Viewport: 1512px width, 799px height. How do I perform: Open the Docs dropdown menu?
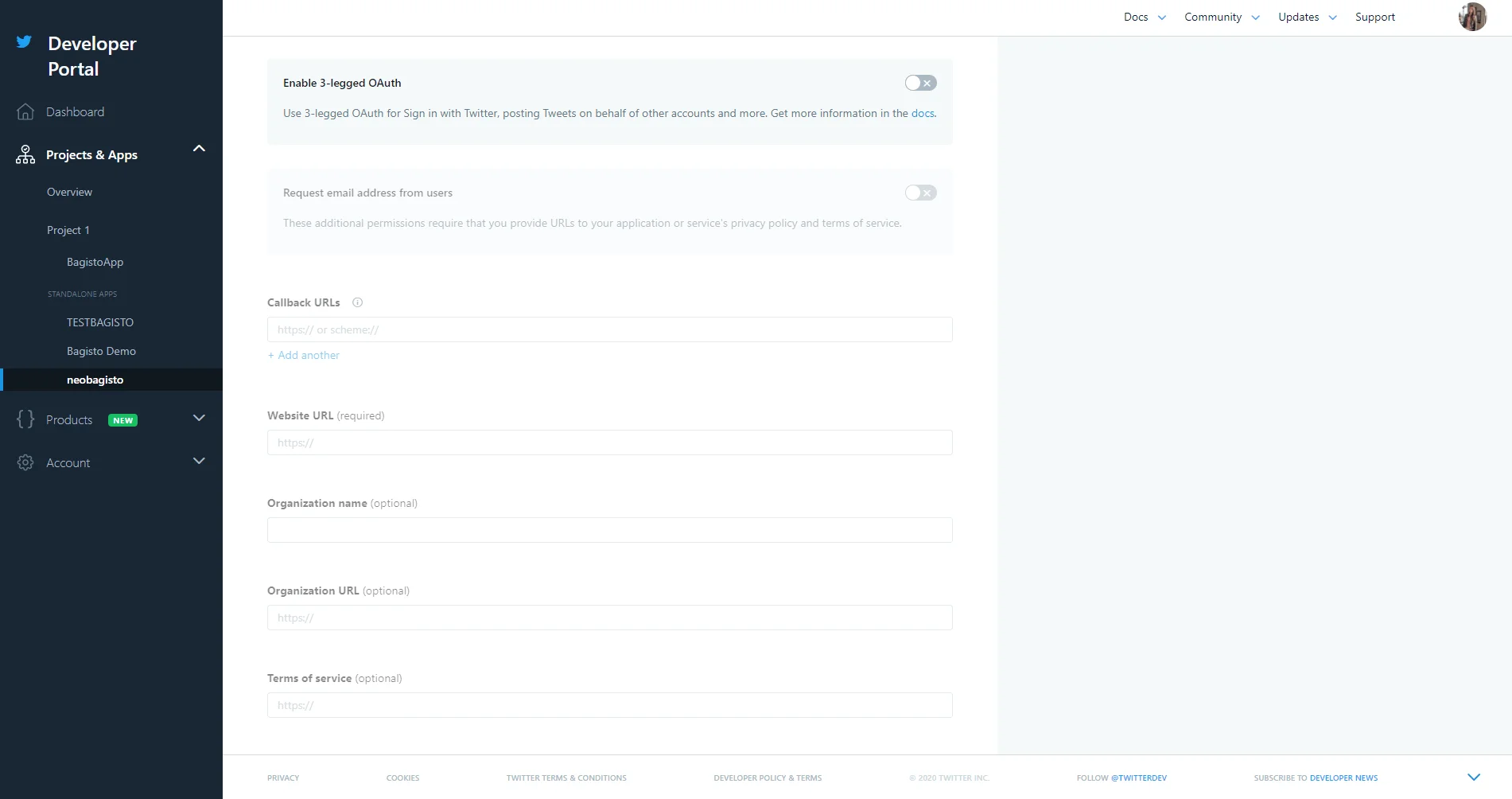(x=1144, y=17)
